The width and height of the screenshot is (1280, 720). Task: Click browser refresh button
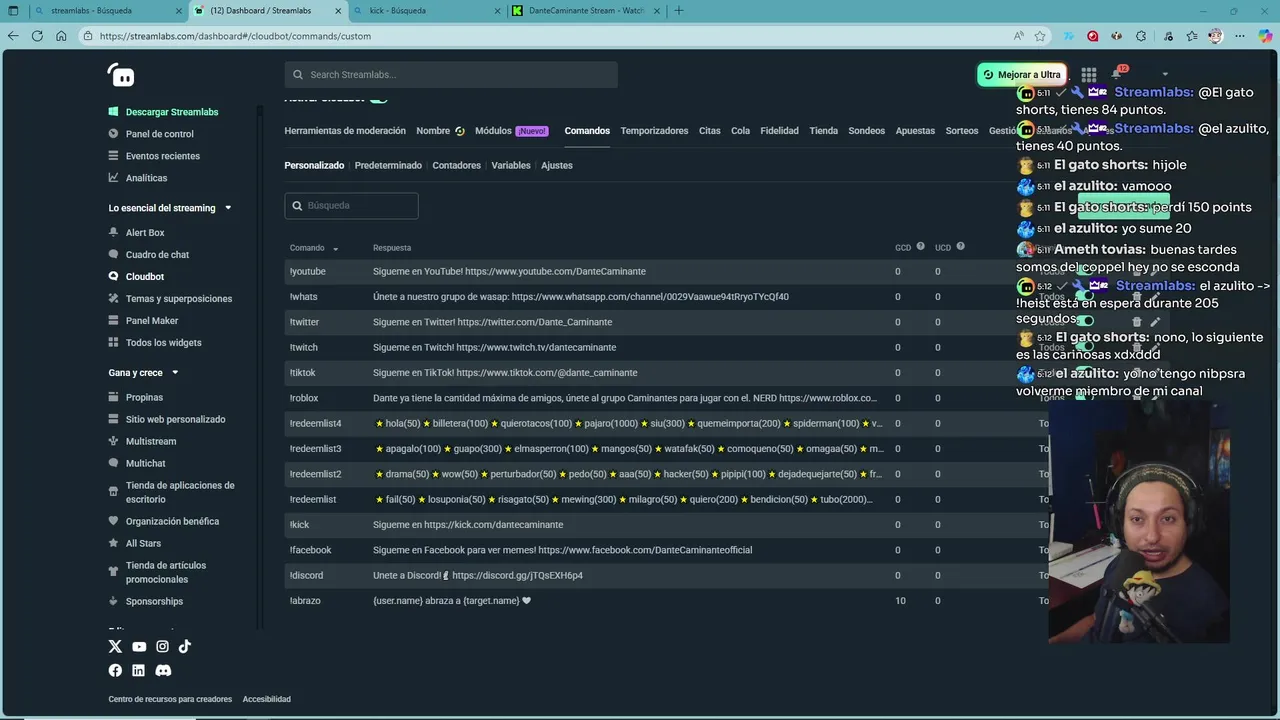[37, 36]
